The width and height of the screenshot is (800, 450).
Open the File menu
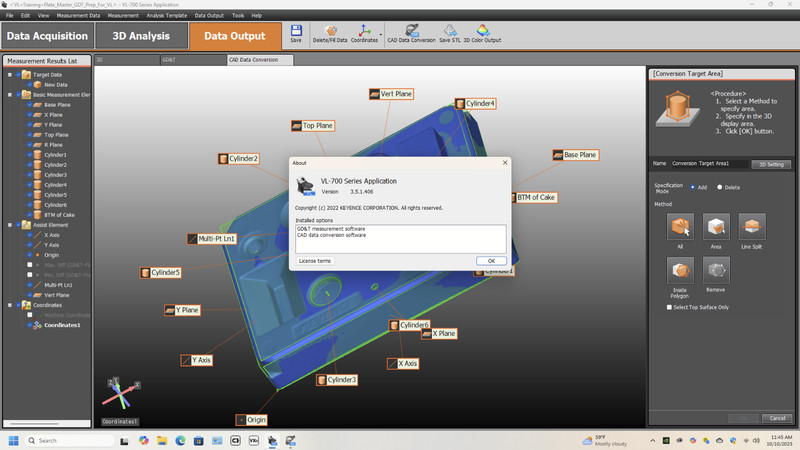click(x=10, y=15)
